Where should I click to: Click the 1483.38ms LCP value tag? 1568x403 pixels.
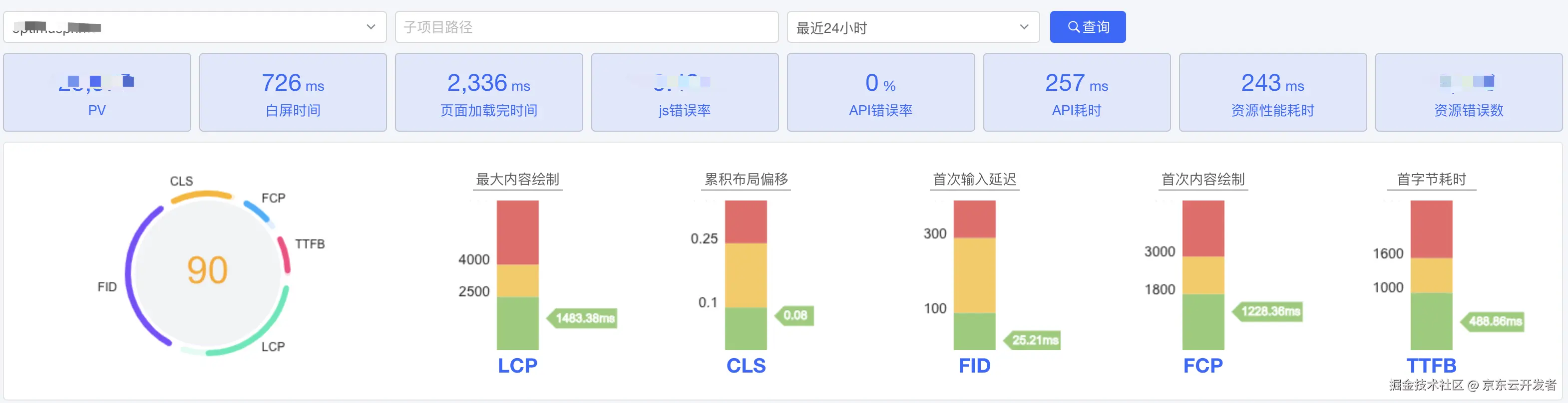[582, 318]
